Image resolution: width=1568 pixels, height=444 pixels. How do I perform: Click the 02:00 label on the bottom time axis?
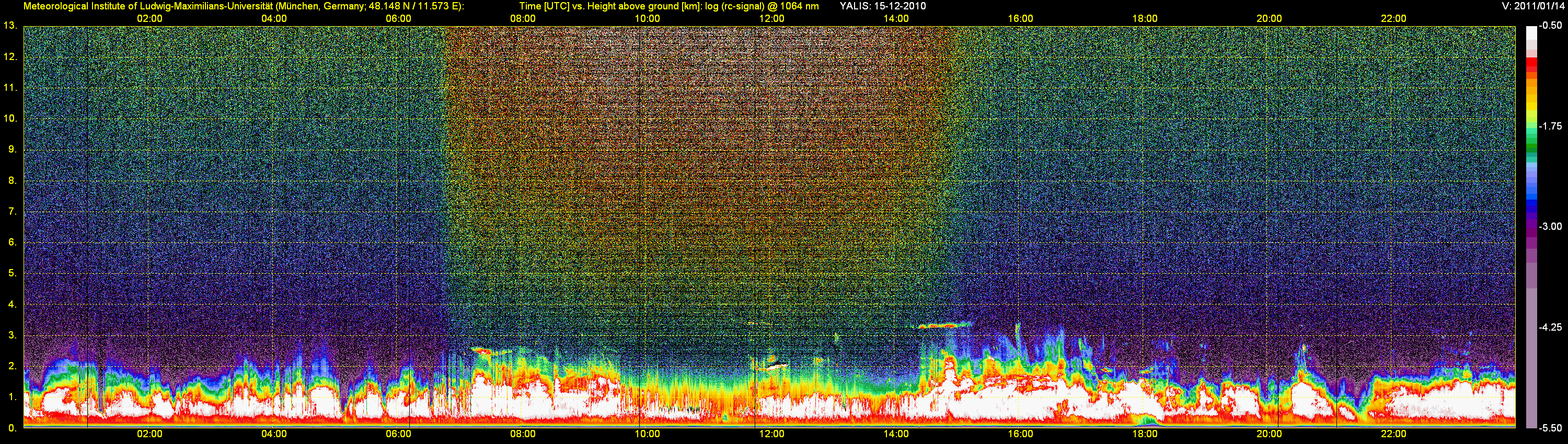point(149,434)
